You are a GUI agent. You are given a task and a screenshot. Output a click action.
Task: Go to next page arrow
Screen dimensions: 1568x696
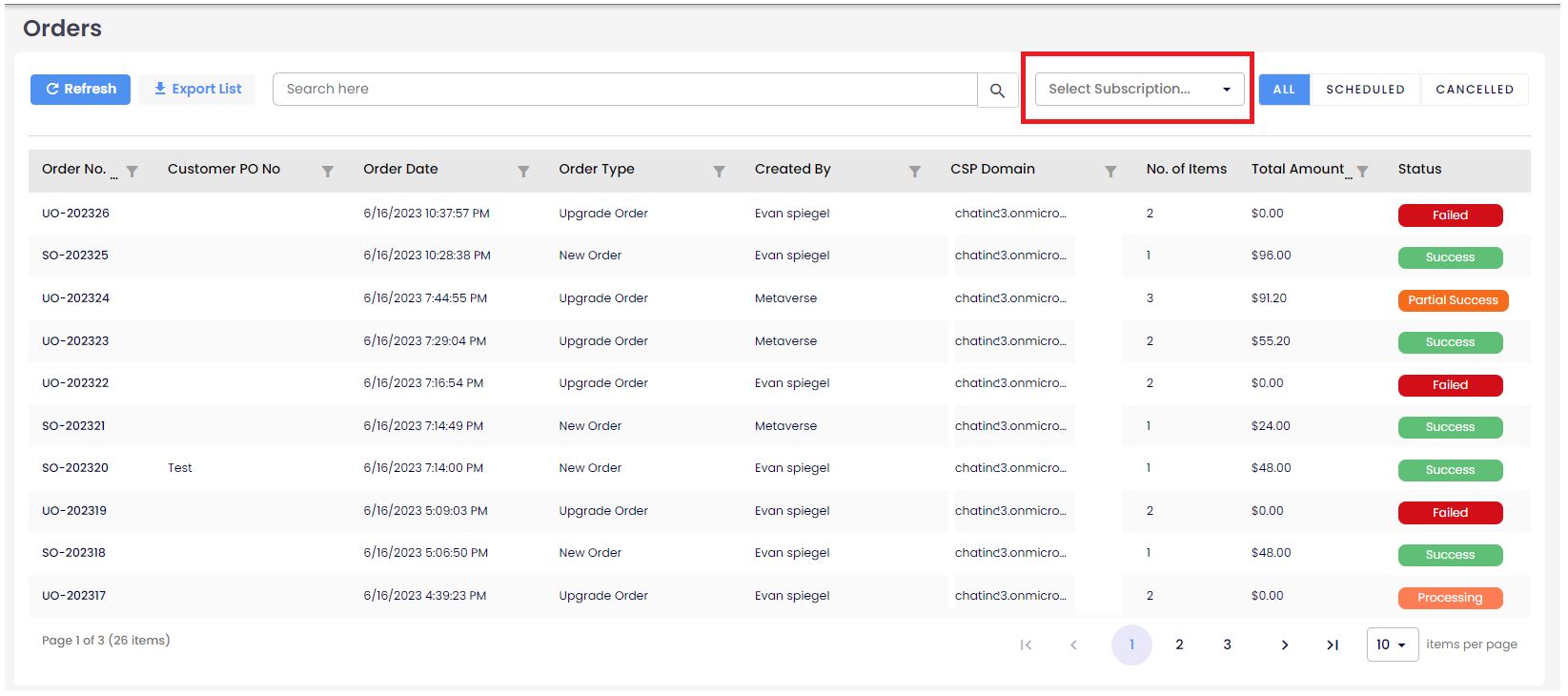1285,645
